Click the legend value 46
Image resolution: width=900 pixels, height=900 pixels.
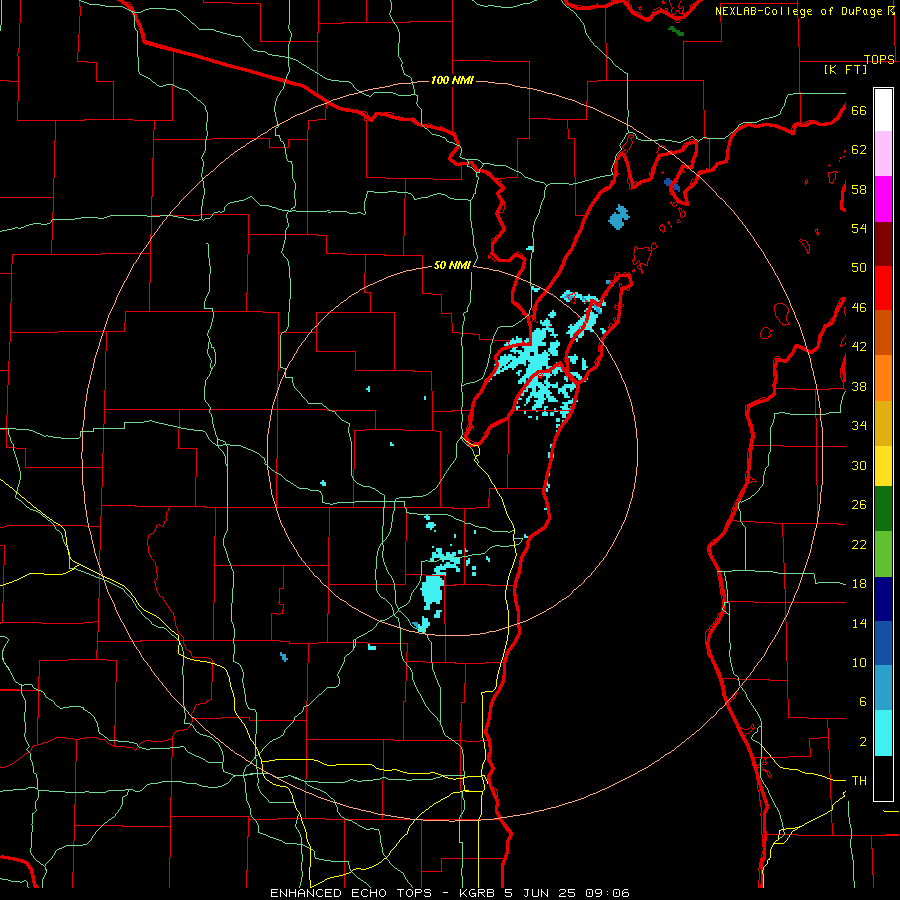pos(859,308)
